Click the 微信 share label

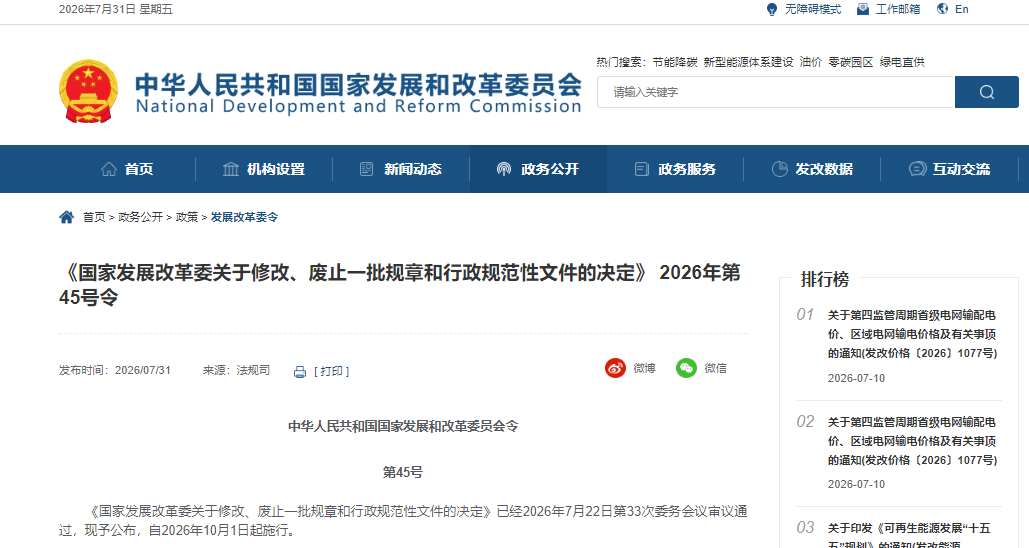(x=715, y=368)
